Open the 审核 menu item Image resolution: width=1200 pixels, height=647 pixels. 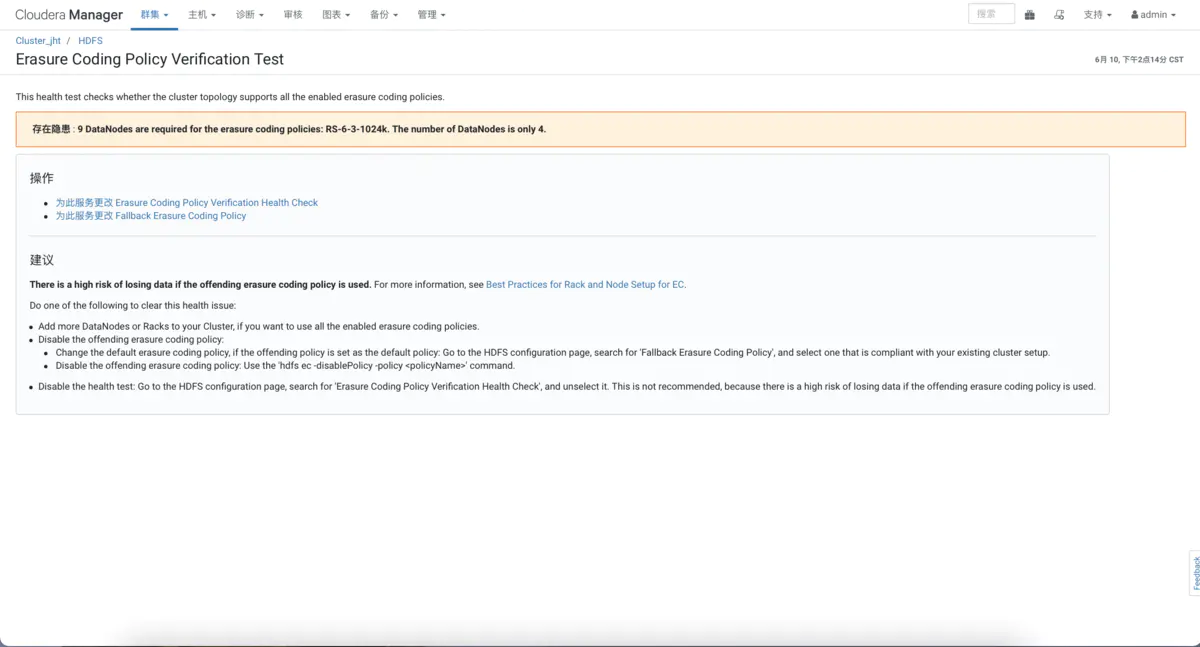click(x=293, y=15)
